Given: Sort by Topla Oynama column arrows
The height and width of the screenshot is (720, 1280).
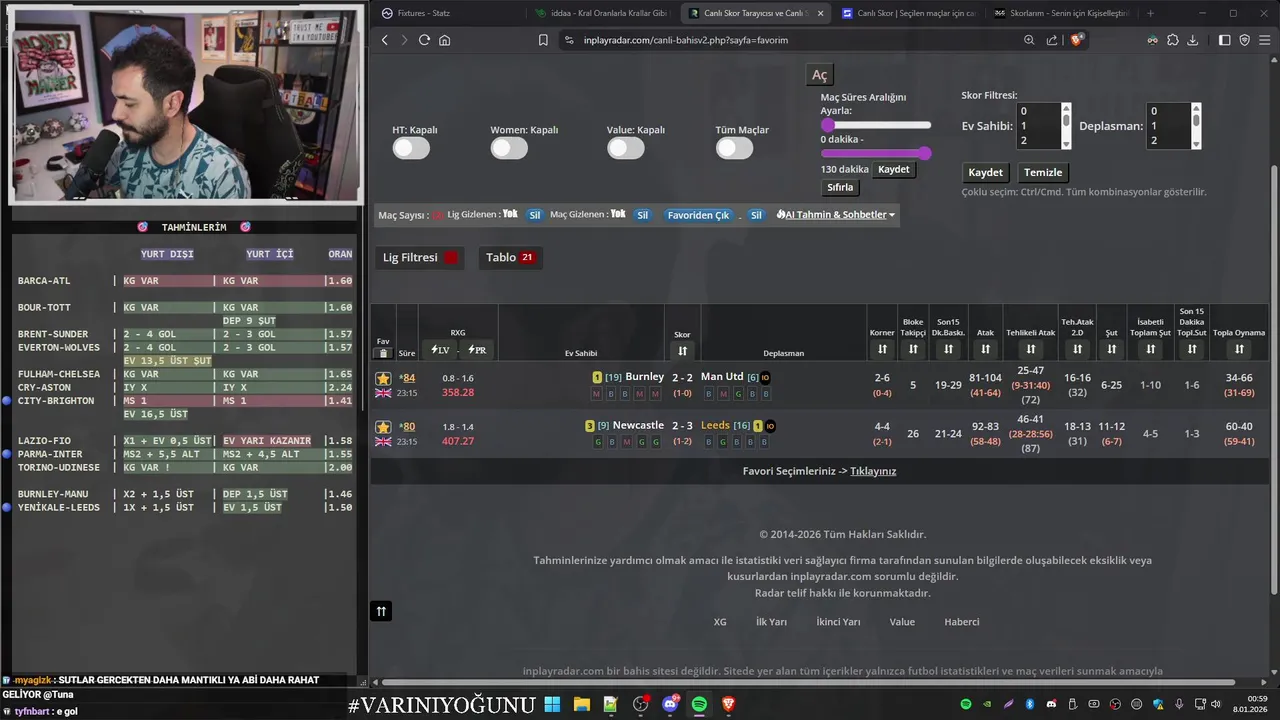Looking at the screenshot, I should coord(1239,349).
